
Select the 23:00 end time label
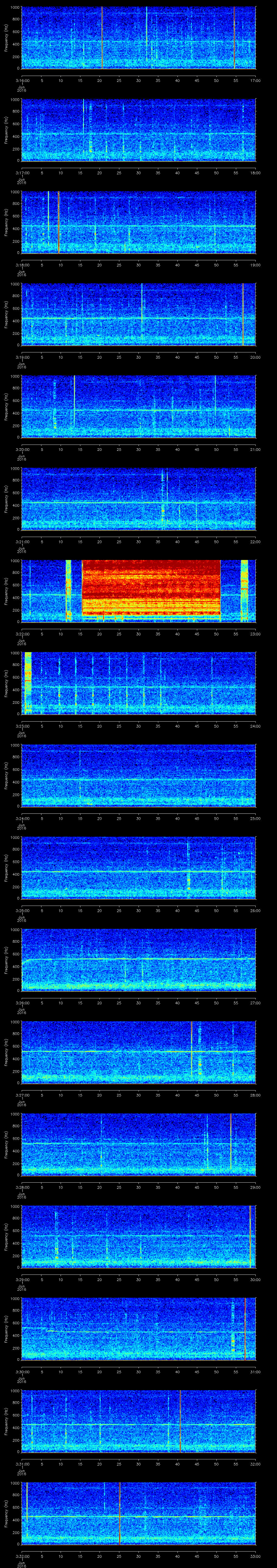tap(255, 634)
